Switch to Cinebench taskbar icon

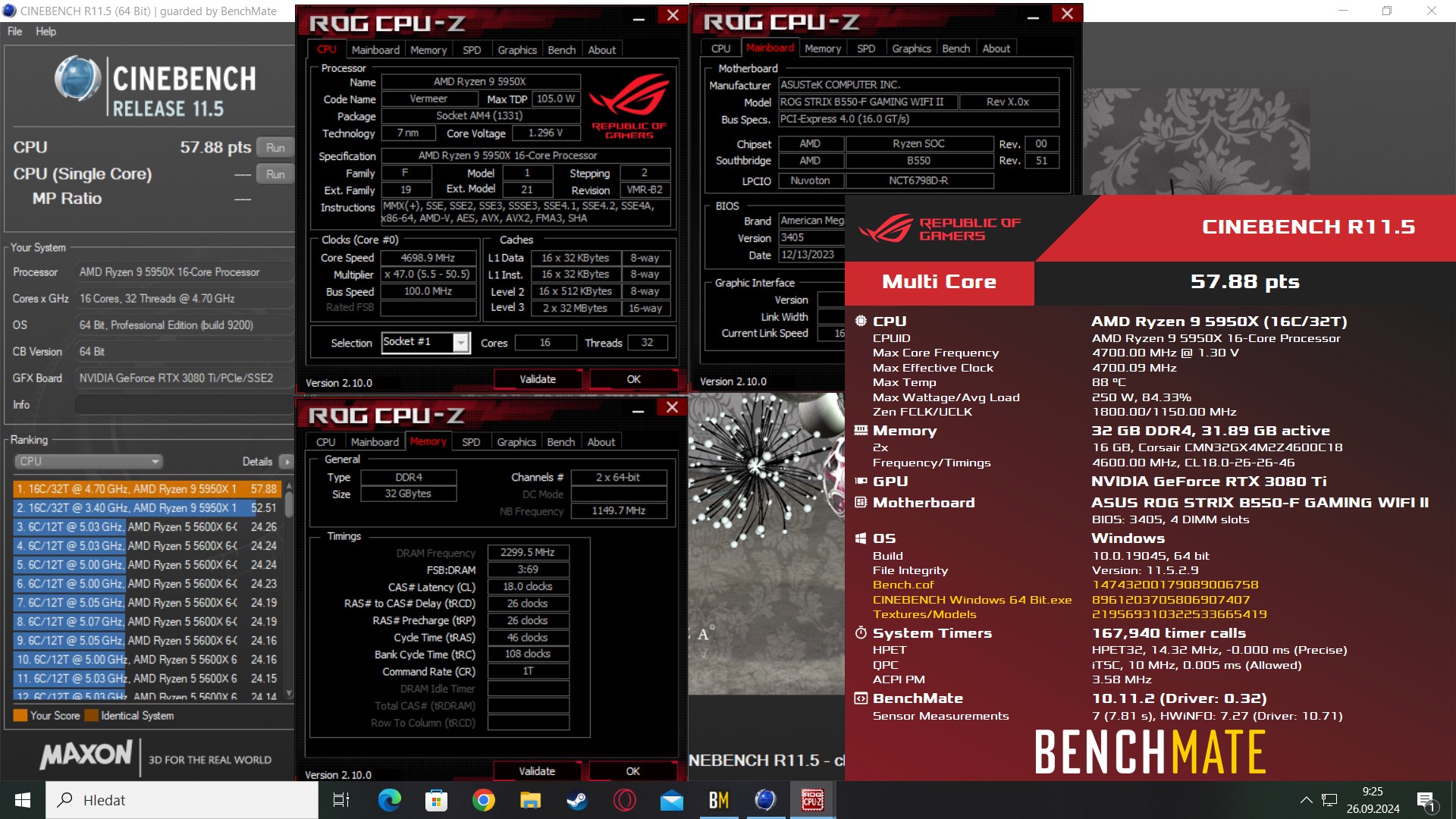point(765,800)
